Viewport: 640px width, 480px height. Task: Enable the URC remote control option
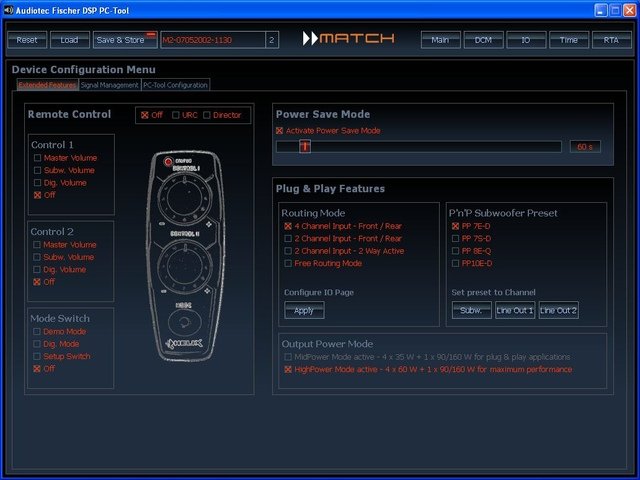coord(177,115)
